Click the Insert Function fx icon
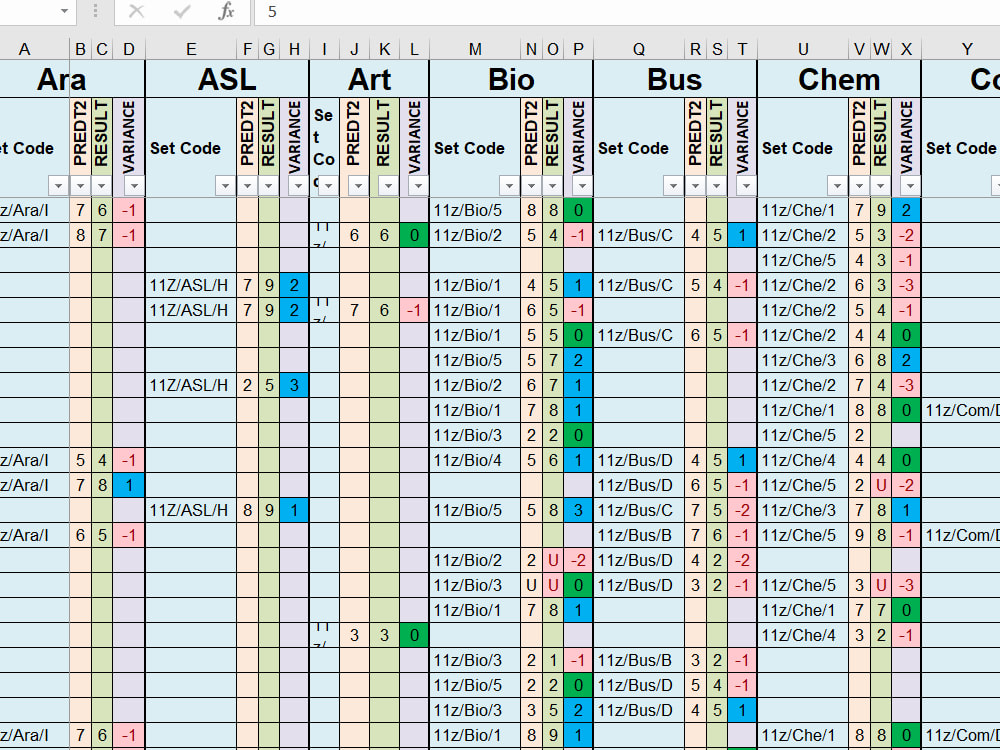The width and height of the screenshot is (1000, 750). [226, 11]
